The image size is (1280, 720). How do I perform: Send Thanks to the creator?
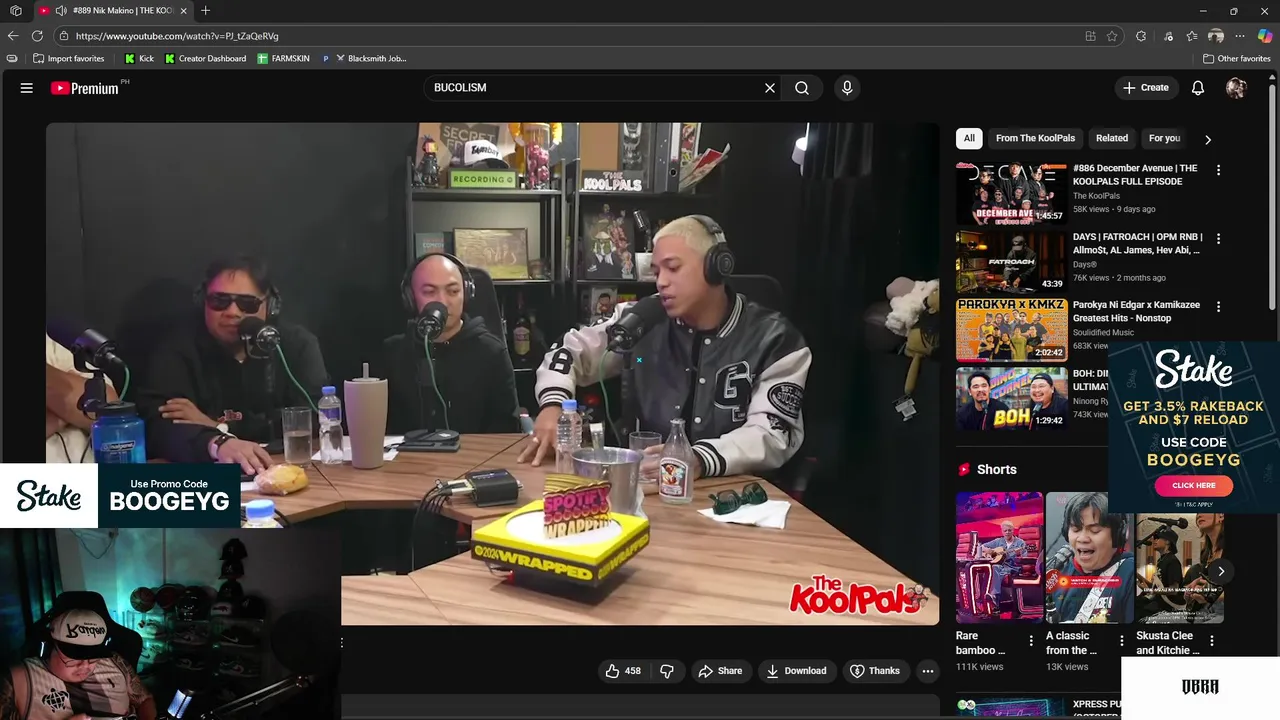point(874,671)
